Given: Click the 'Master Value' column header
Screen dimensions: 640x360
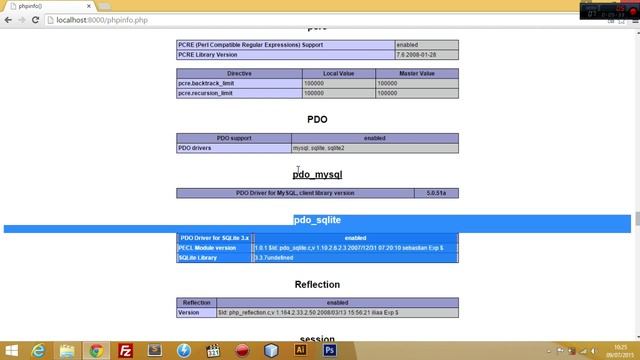Looking at the screenshot, I should tap(417, 73).
